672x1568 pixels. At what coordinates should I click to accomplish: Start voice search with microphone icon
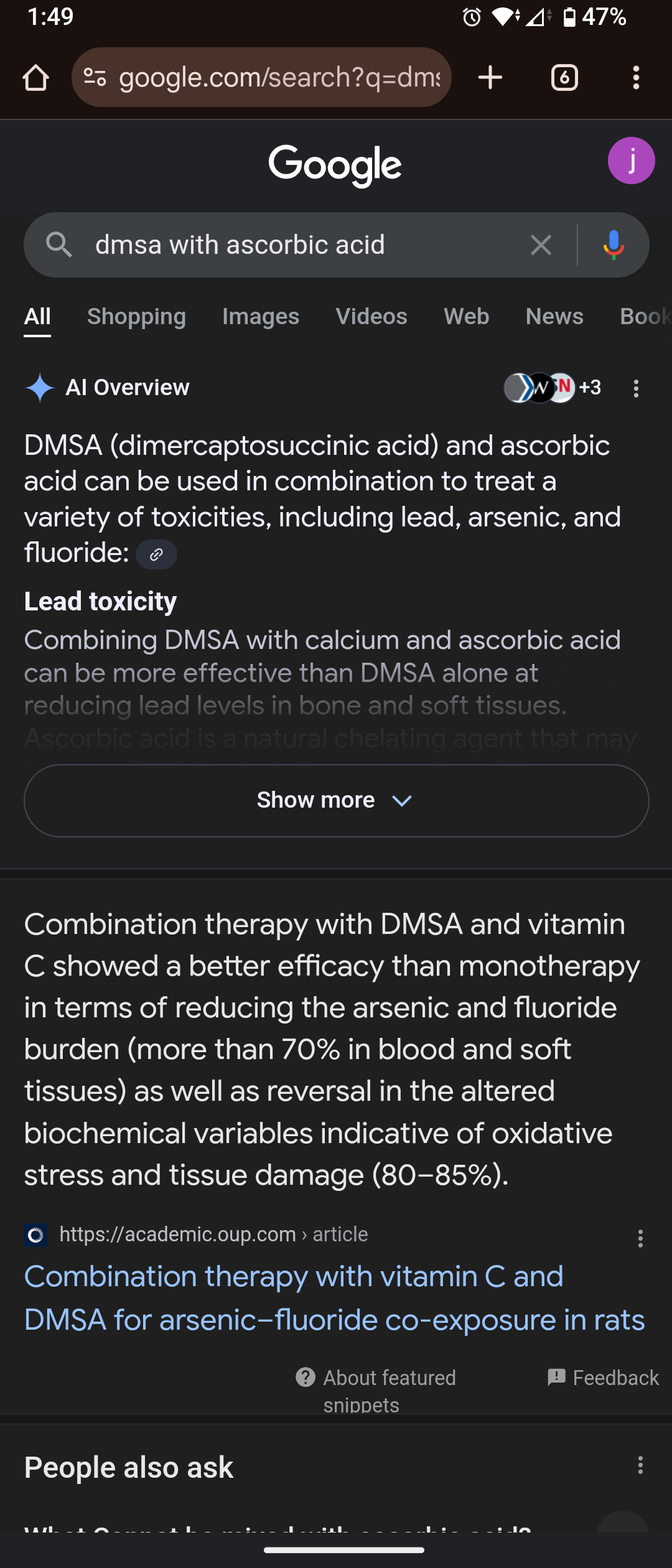click(614, 245)
